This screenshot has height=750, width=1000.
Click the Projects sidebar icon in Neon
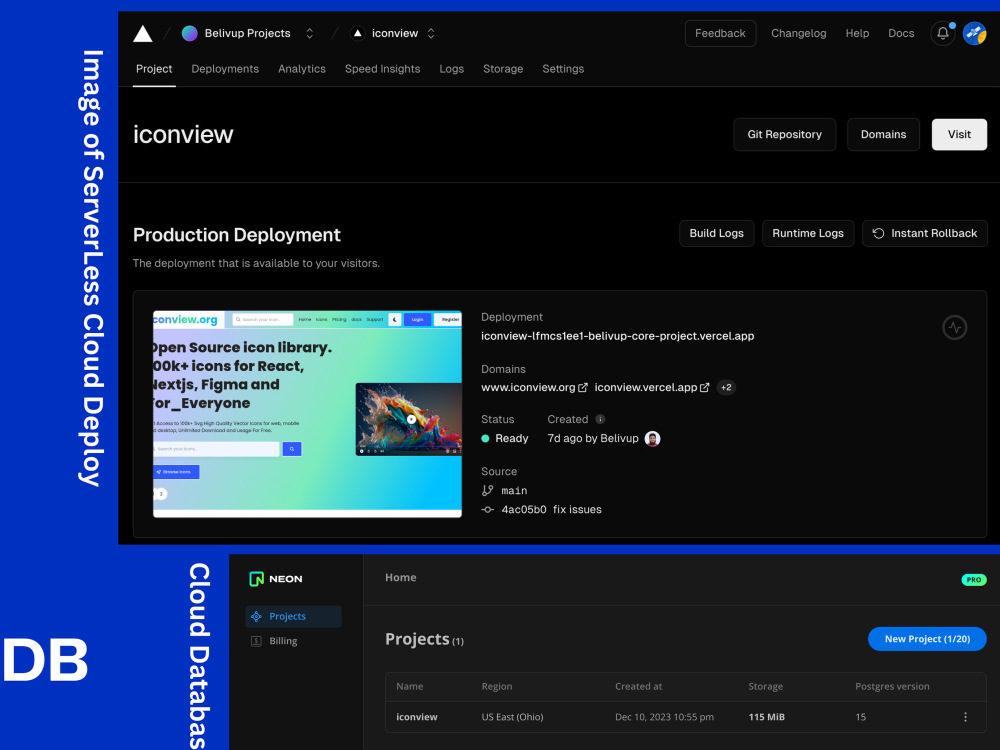click(256, 616)
